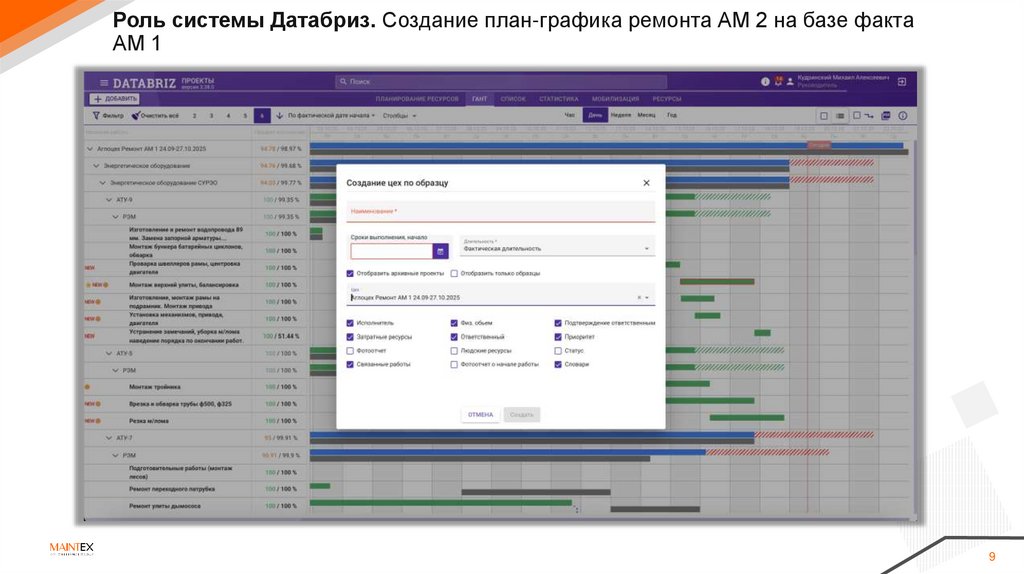This screenshot has width=1024, height=574.
Task: Switch to the СПИСОК tab
Action: coord(513,99)
